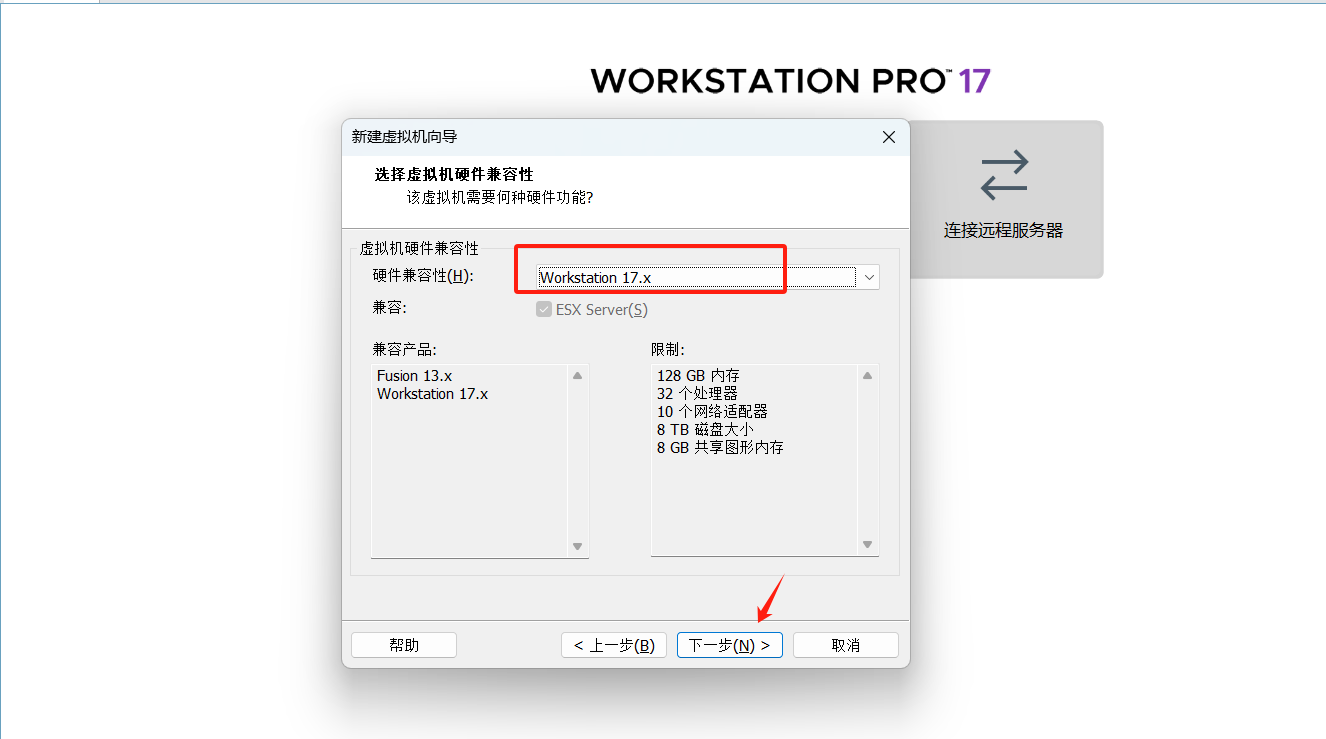Image resolution: width=1326 pixels, height=739 pixels.
Task: Click the 连接远程服务器 arrows icon
Action: pyautogui.click(x=1004, y=175)
